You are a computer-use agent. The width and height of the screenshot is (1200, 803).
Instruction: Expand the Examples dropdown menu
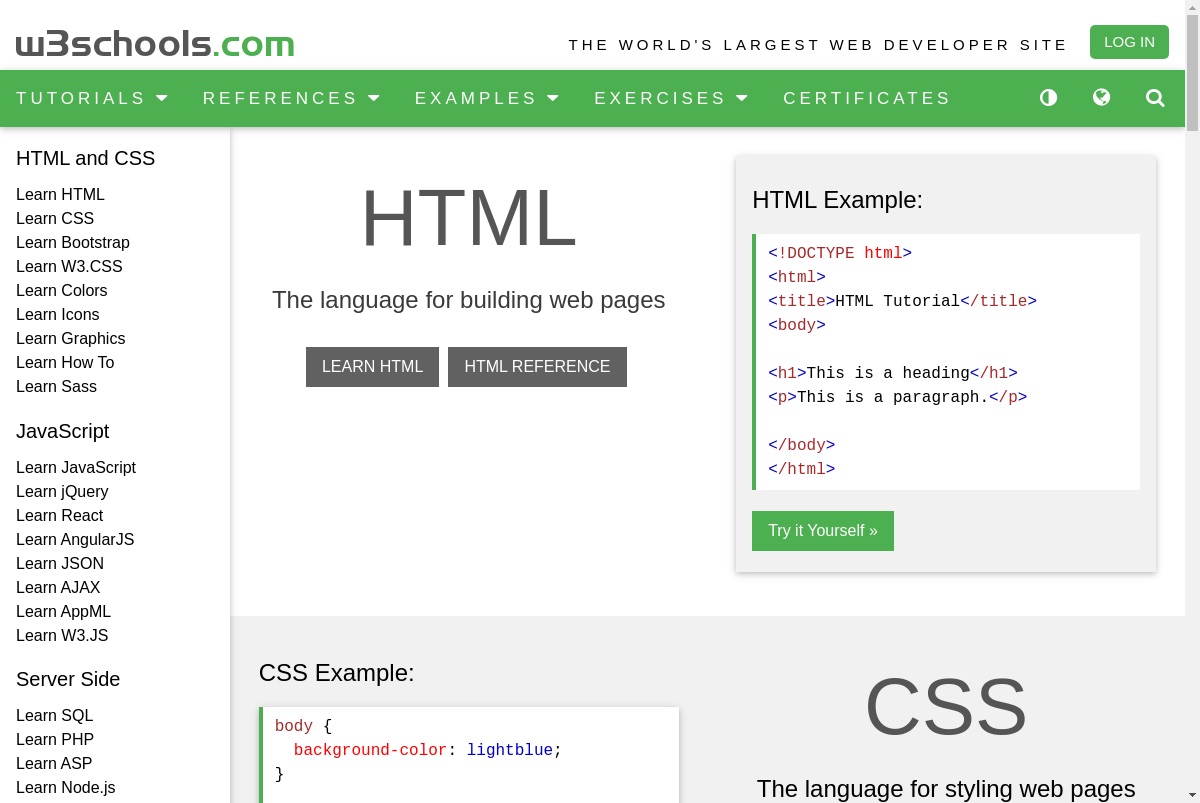(x=487, y=98)
